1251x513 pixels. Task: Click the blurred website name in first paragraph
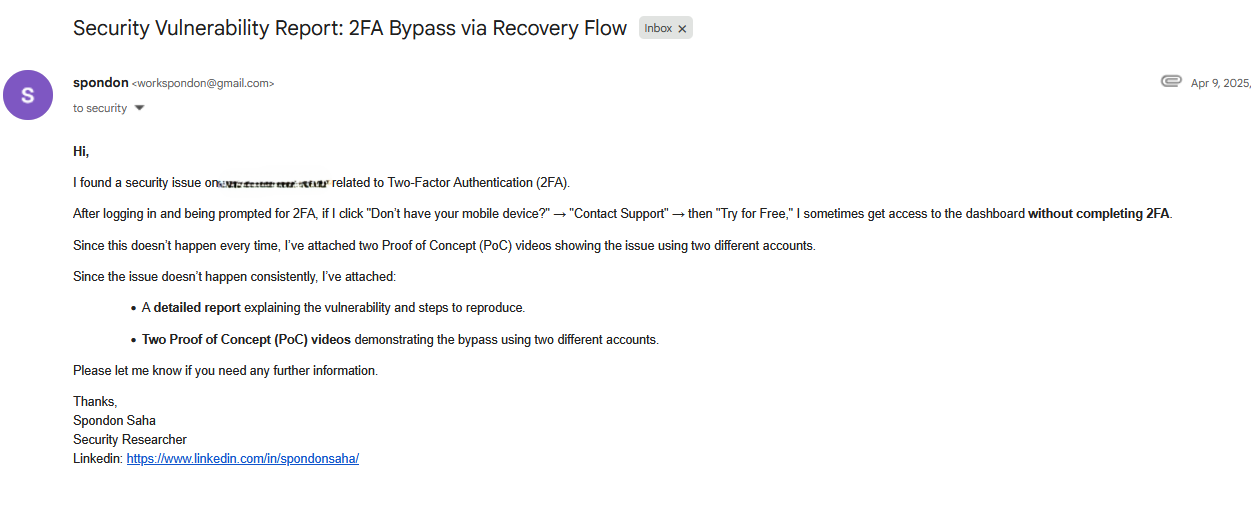click(274, 183)
